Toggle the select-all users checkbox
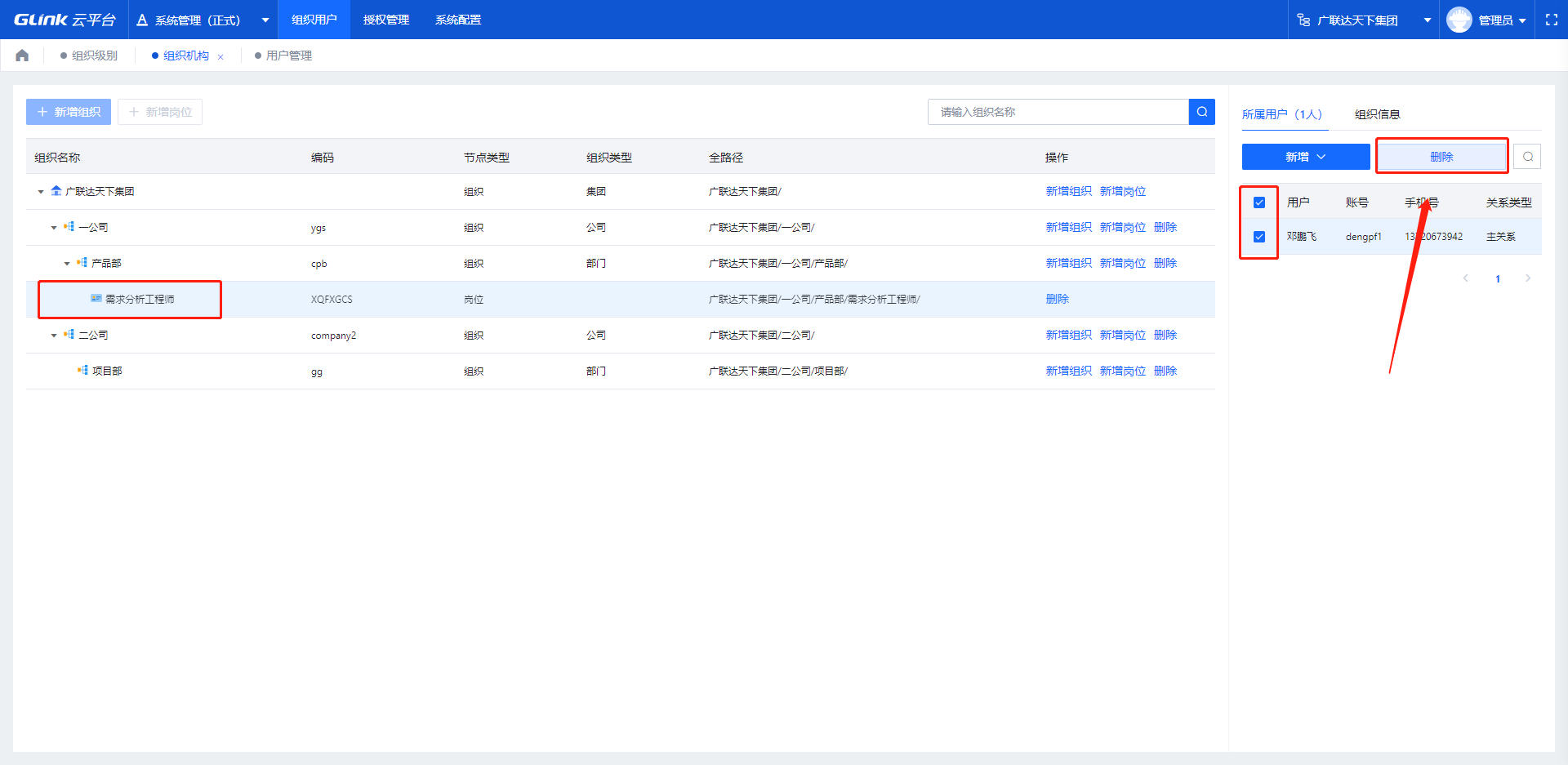 point(1259,202)
